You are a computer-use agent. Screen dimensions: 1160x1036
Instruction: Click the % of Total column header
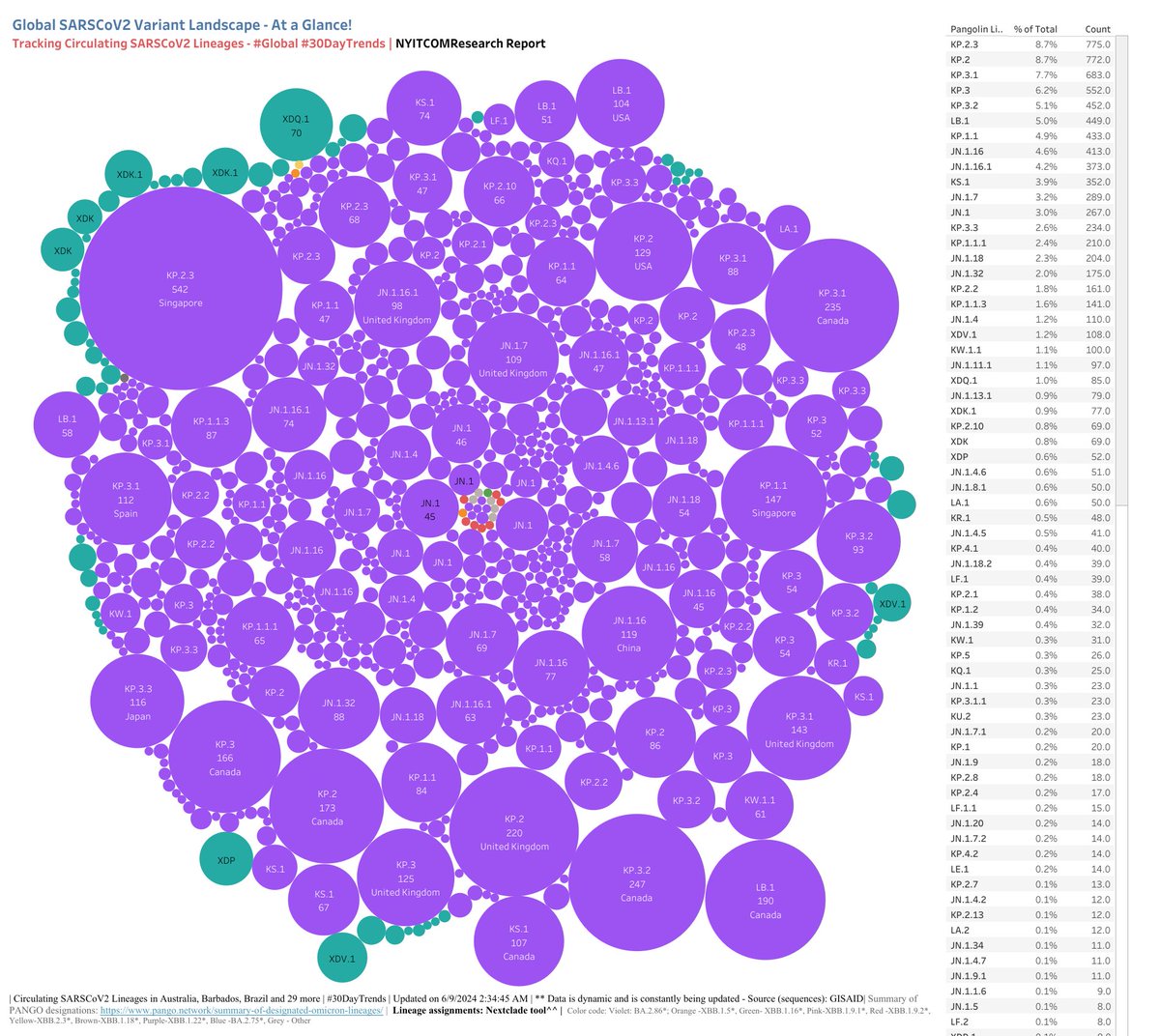coord(1035,29)
